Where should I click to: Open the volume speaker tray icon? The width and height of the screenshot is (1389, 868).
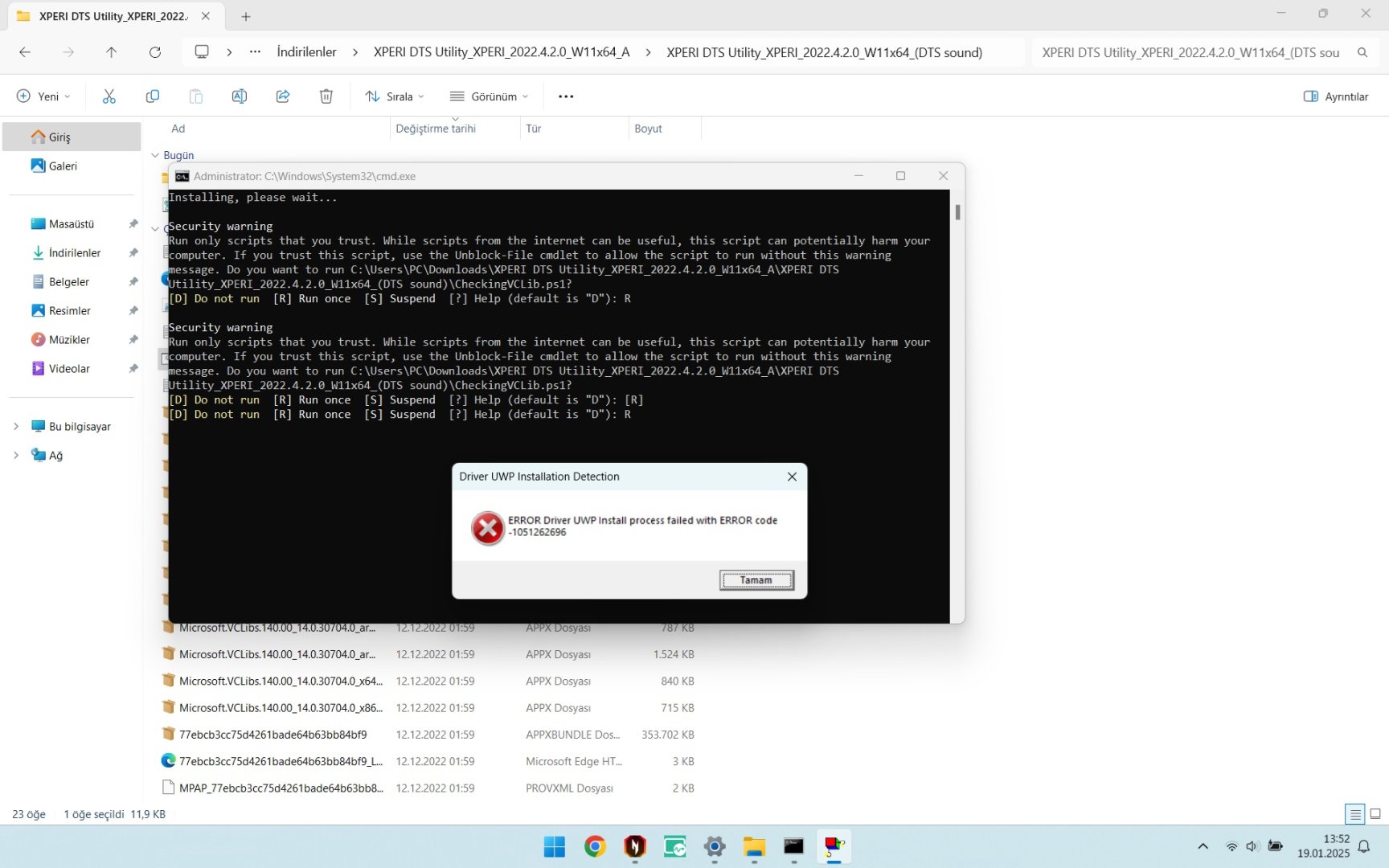1252,846
